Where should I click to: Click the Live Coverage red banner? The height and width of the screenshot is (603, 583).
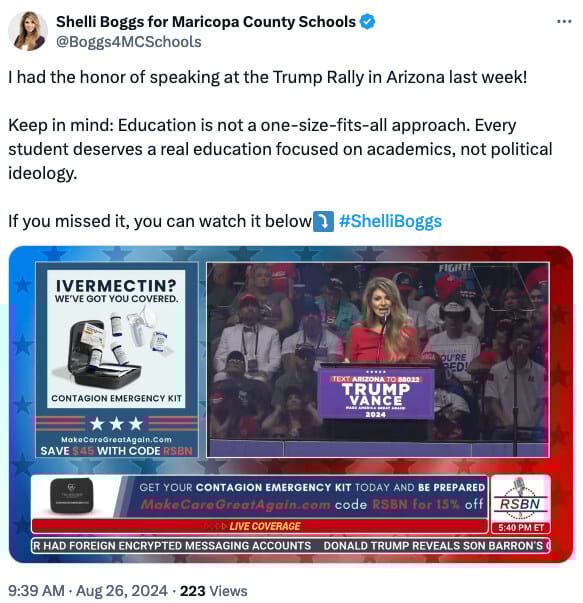click(x=260, y=526)
